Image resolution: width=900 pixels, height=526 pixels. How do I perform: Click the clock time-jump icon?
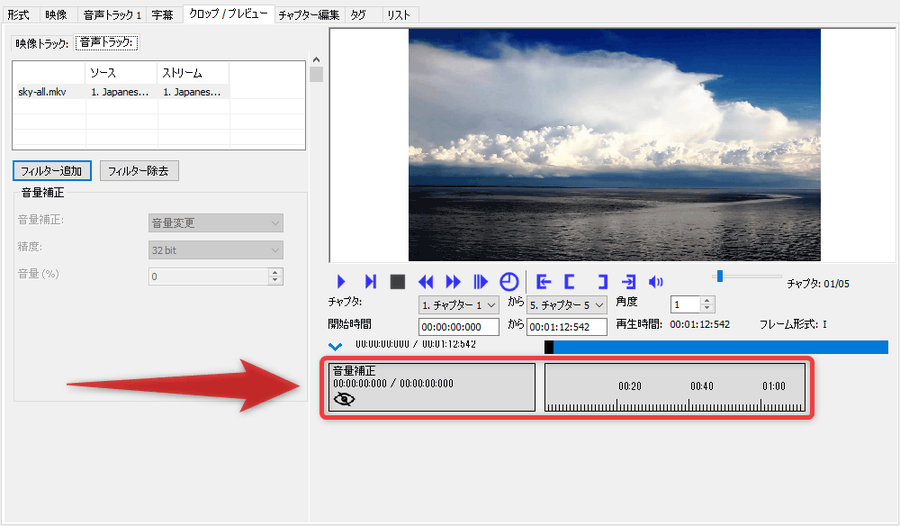509,281
